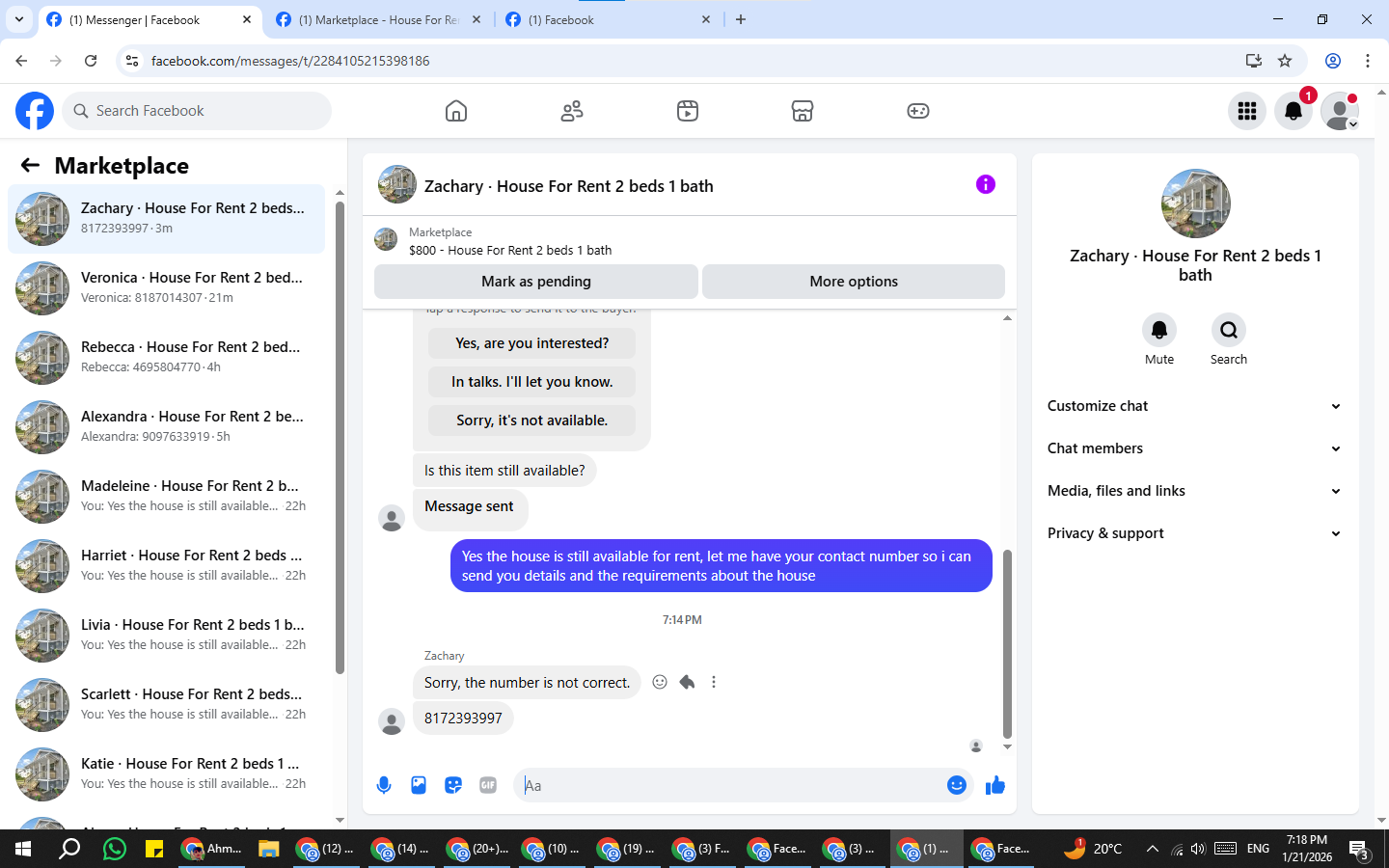Open the Video/Watch icon in top navigation
Viewport: 1389px width, 868px height.
point(688,111)
